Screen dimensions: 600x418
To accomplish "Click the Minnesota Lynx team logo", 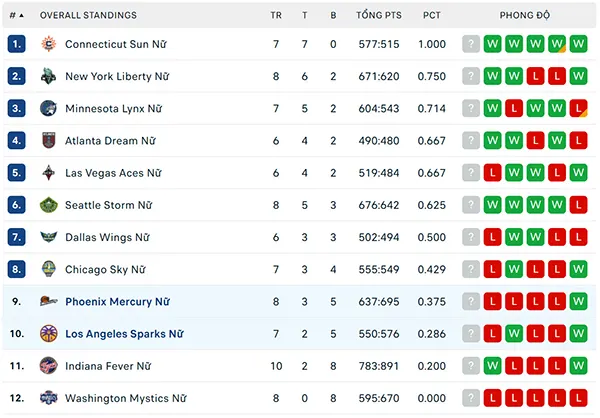I will tap(49, 108).
